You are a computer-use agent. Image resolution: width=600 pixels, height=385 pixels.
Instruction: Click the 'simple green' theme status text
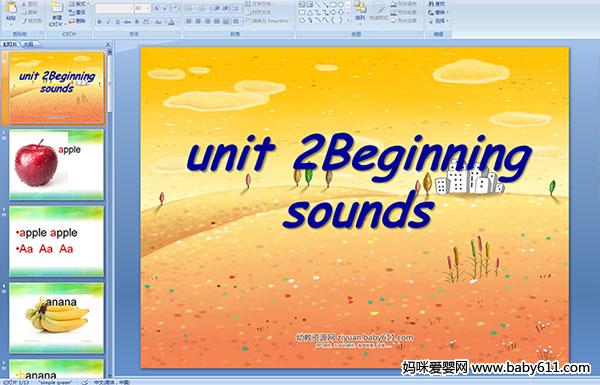click(55, 382)
